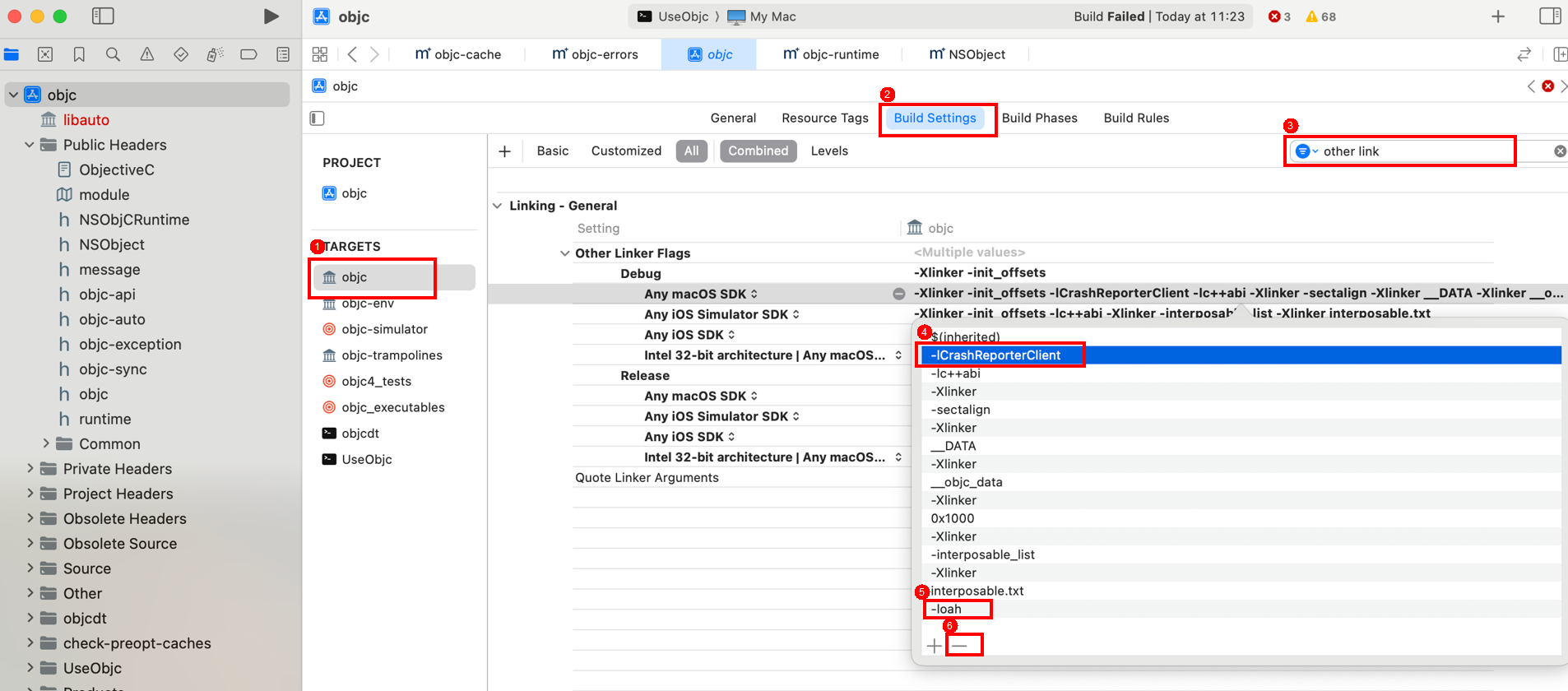
Task: Click the red error count badge
Action: pyautogui.click(x=1279, y=16)
